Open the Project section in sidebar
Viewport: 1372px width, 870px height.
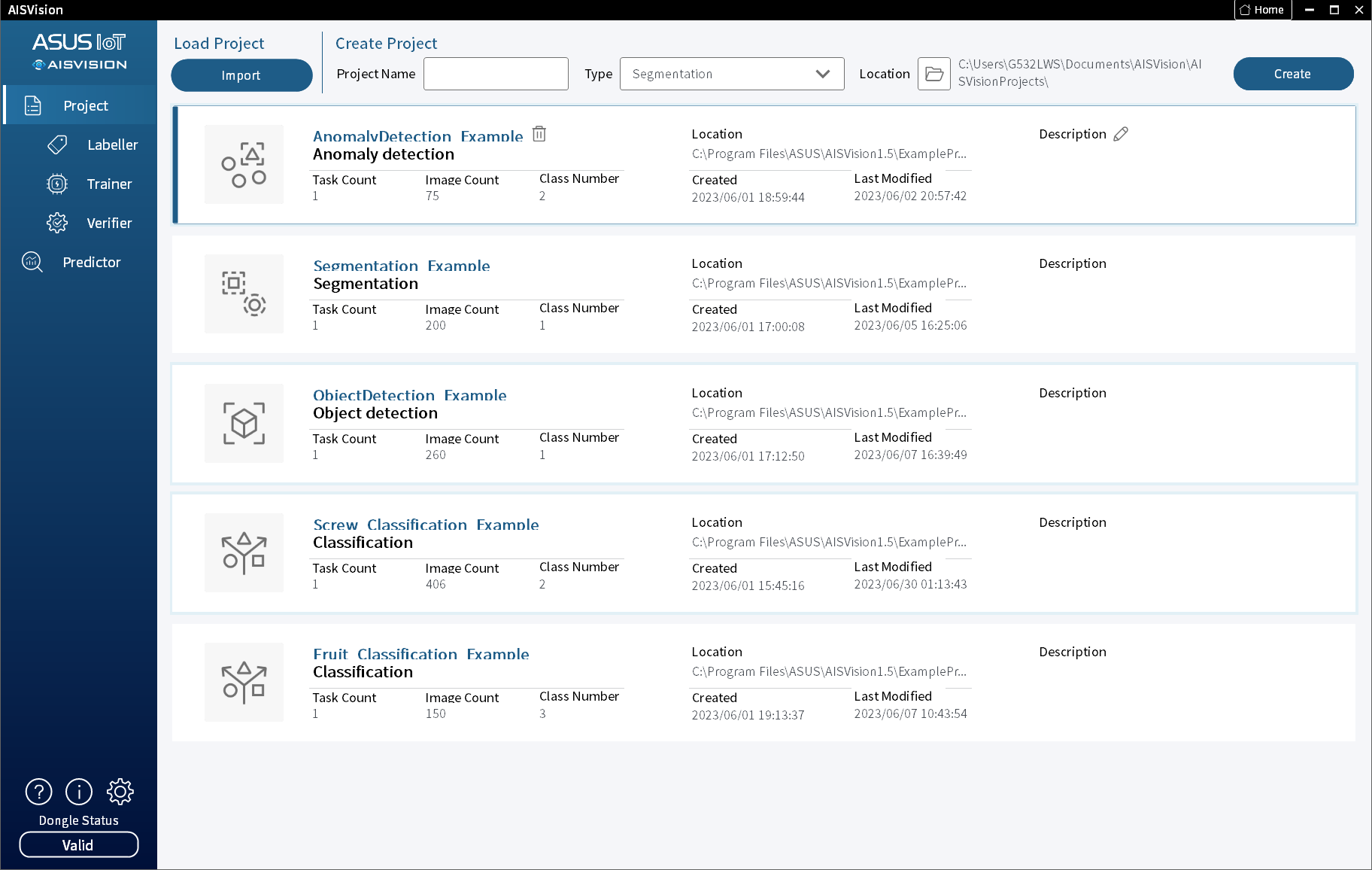point(80,105)
